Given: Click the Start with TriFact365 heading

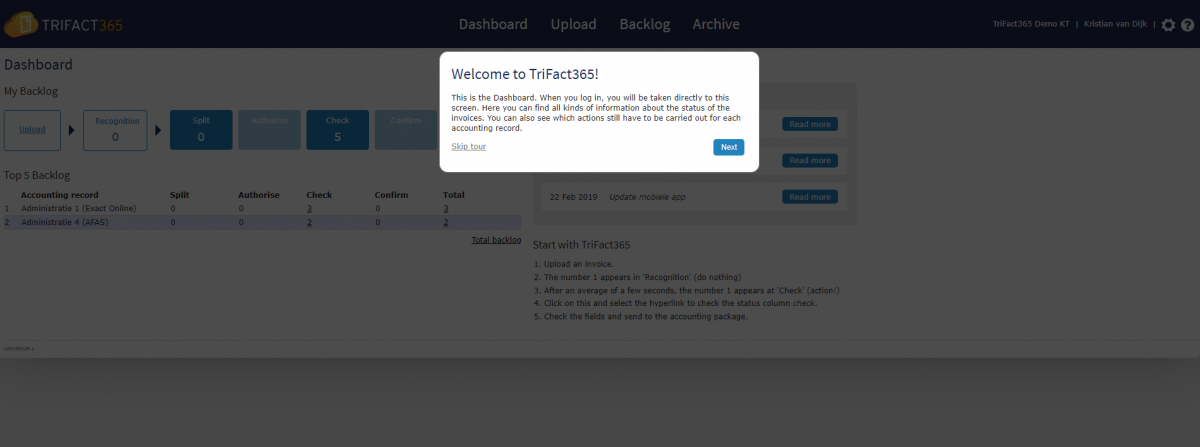Looking at the screenshot, I should tap(581, 245).
